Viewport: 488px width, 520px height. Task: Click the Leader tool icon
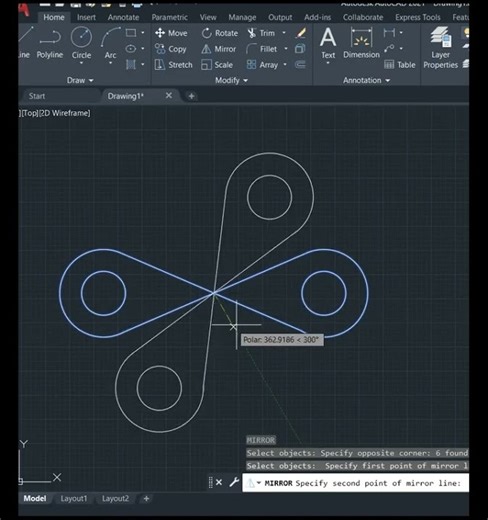coord(389,49)
